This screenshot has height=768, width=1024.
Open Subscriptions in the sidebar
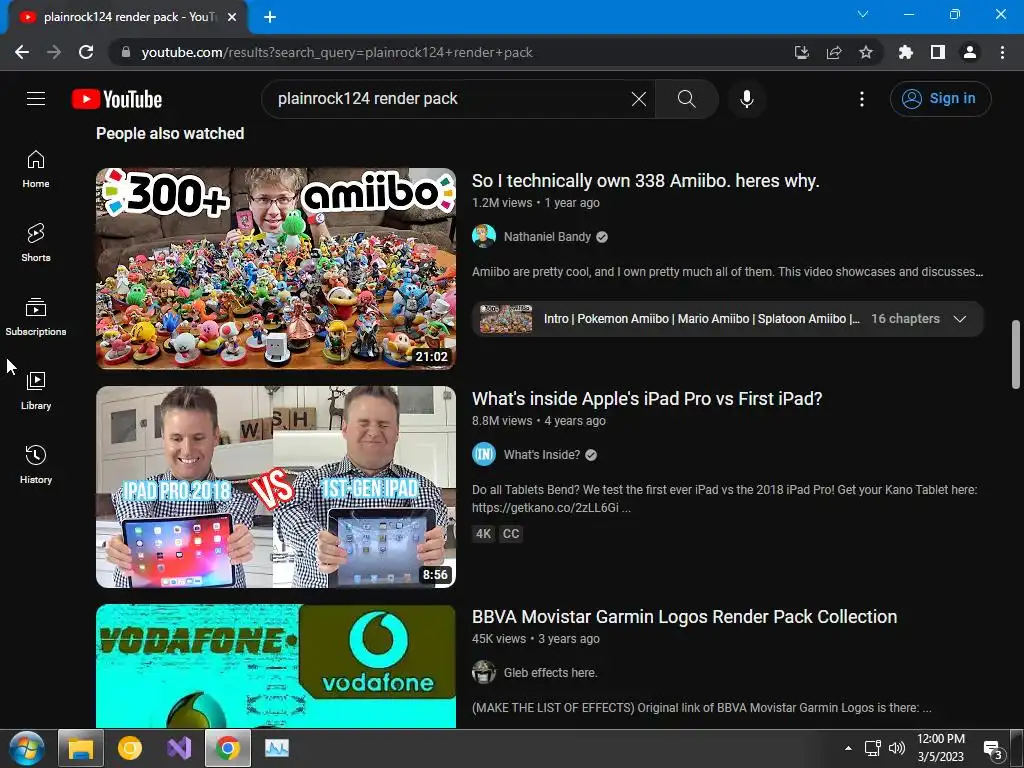pos(36,317)
